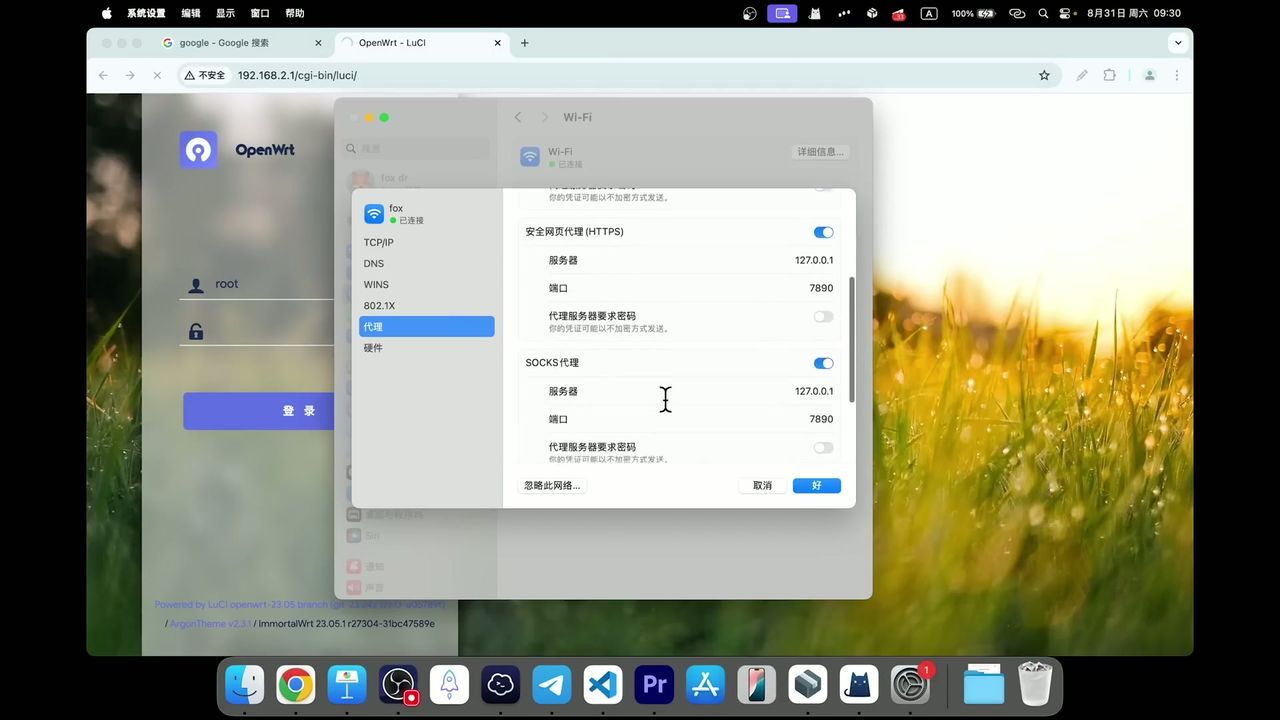Turn off the SOCKS代理 switch
The width and height of the screenshot is (1280, 720).
tap(823, 363)
